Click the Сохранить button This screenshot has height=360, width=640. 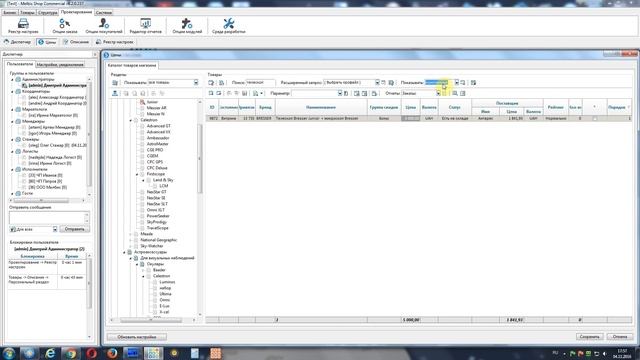589,337
